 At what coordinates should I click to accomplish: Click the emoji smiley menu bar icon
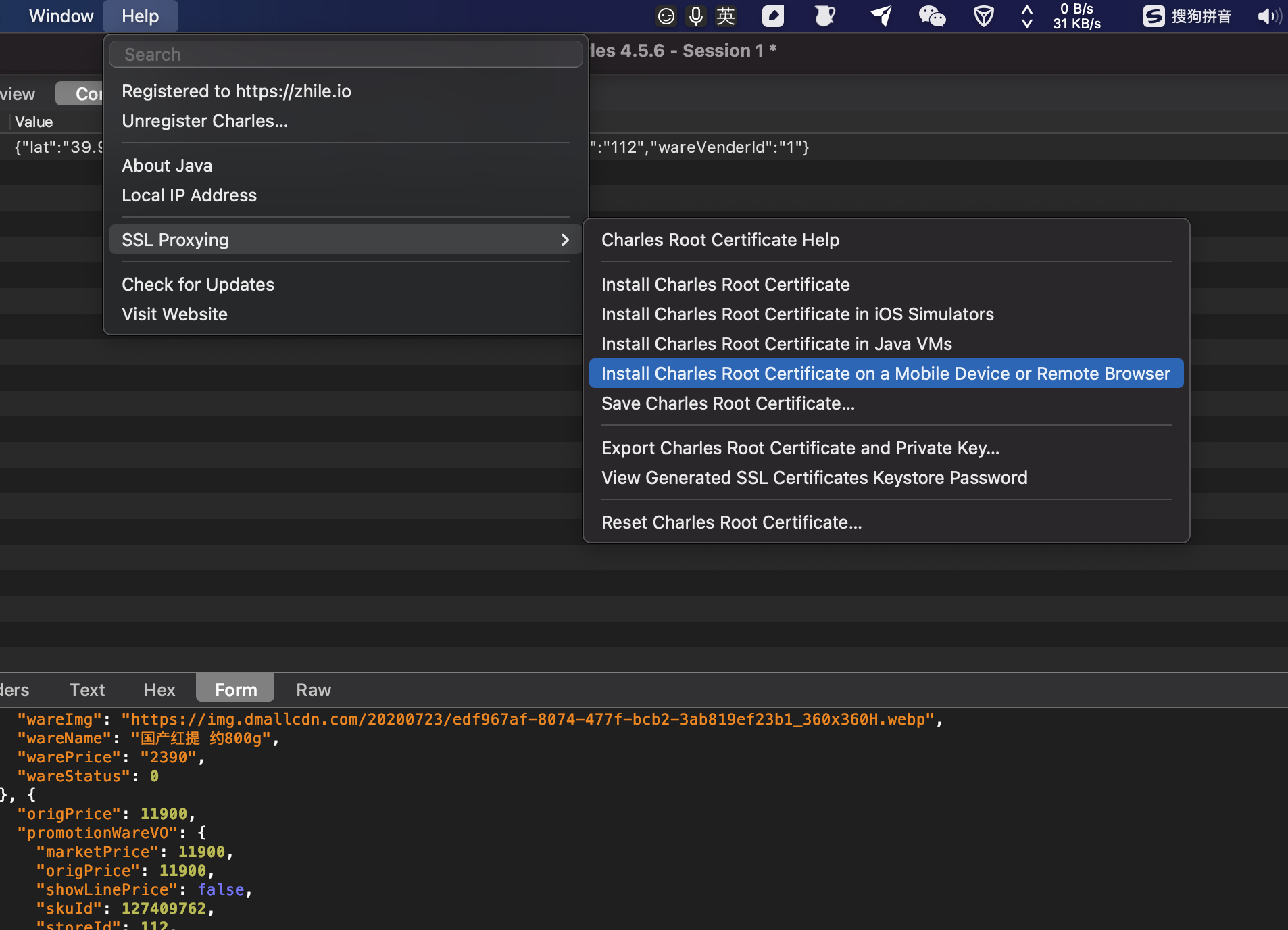tap(666, 16)
